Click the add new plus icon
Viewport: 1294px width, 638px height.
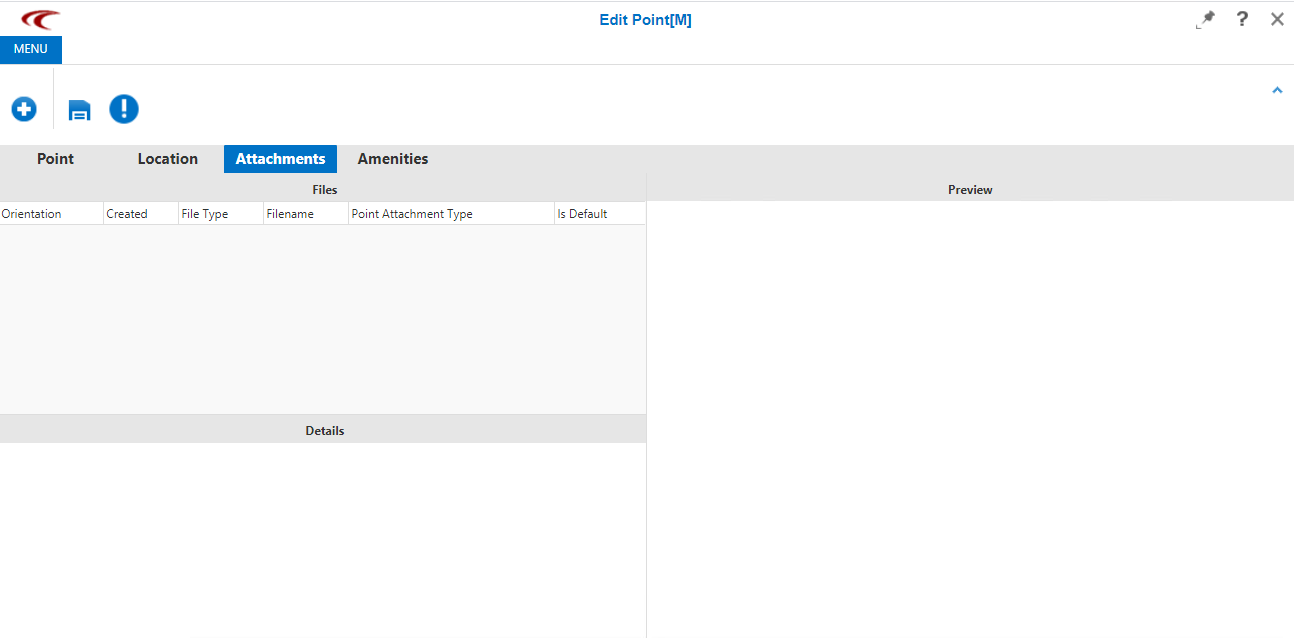24,109
